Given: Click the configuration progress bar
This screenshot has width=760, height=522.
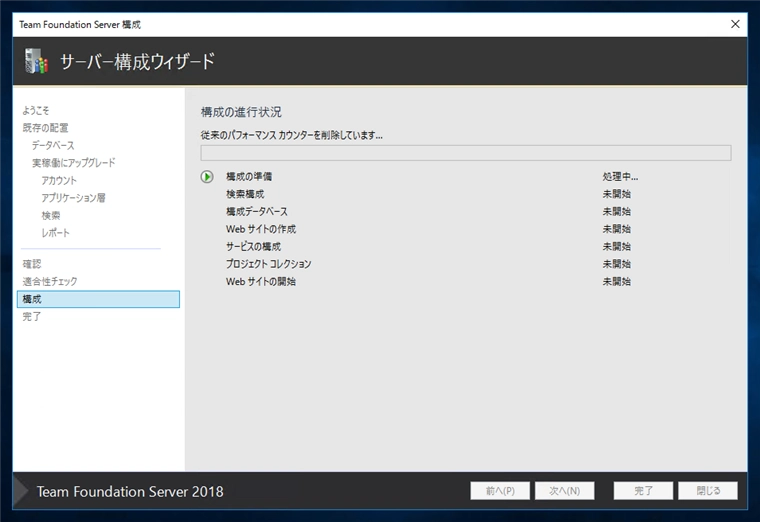Looking at the screenshot, I should (466, 153).
